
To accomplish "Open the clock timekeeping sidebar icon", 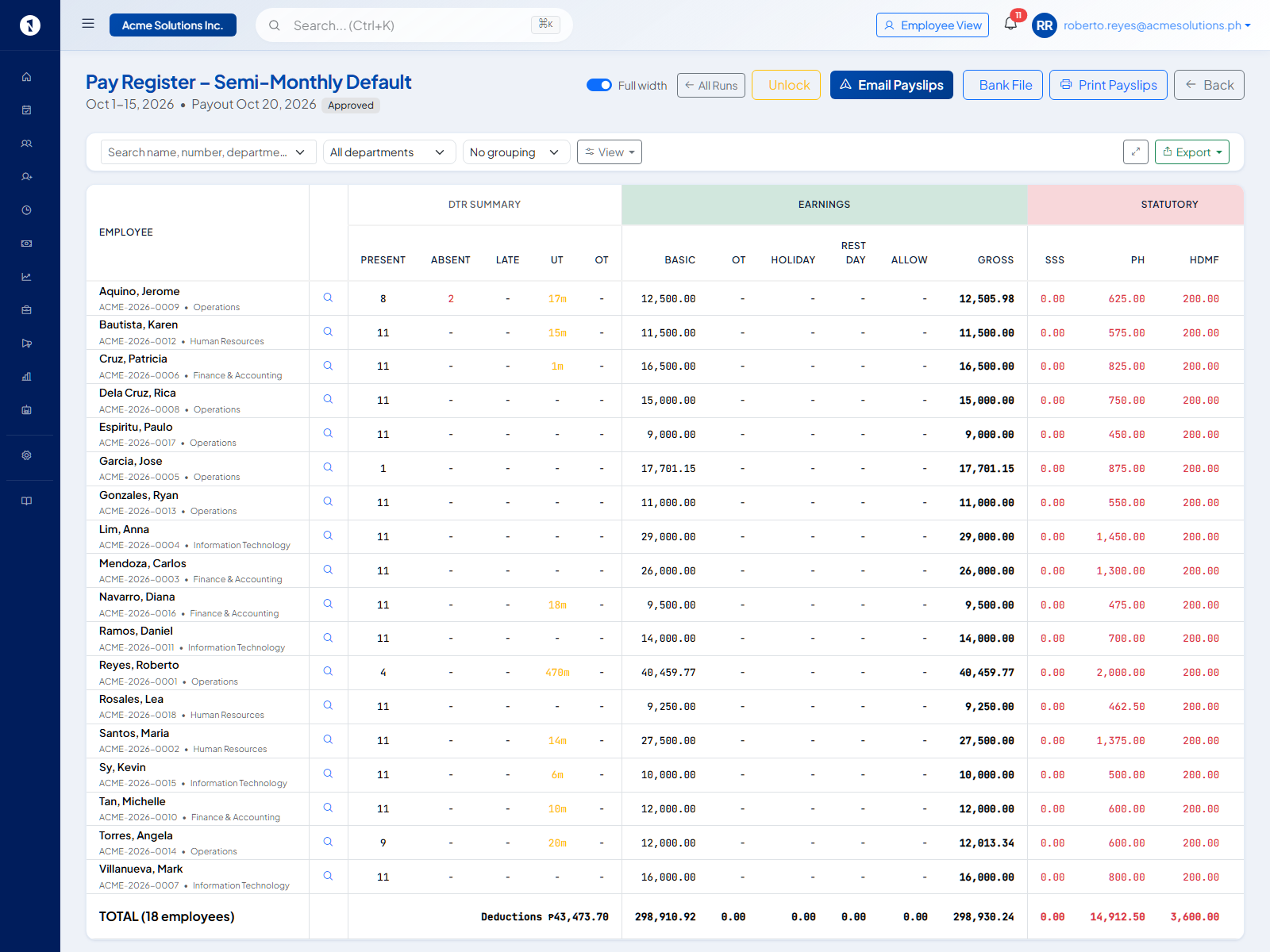I will [x=26, y=210].
